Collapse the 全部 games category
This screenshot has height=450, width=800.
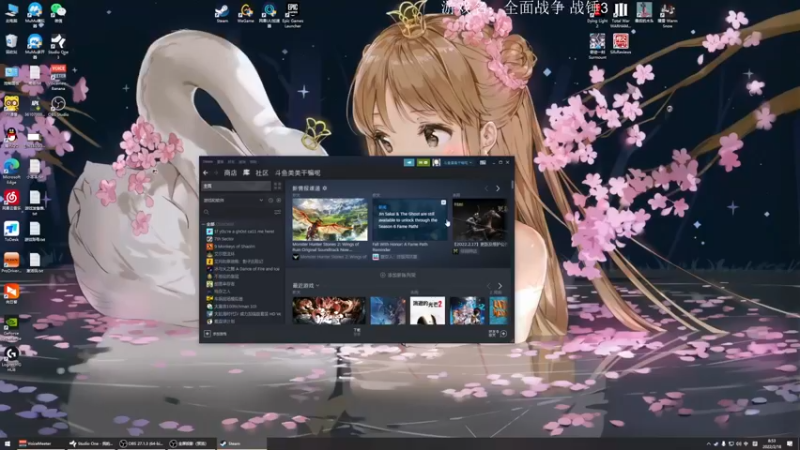click(x=205, y=224)
